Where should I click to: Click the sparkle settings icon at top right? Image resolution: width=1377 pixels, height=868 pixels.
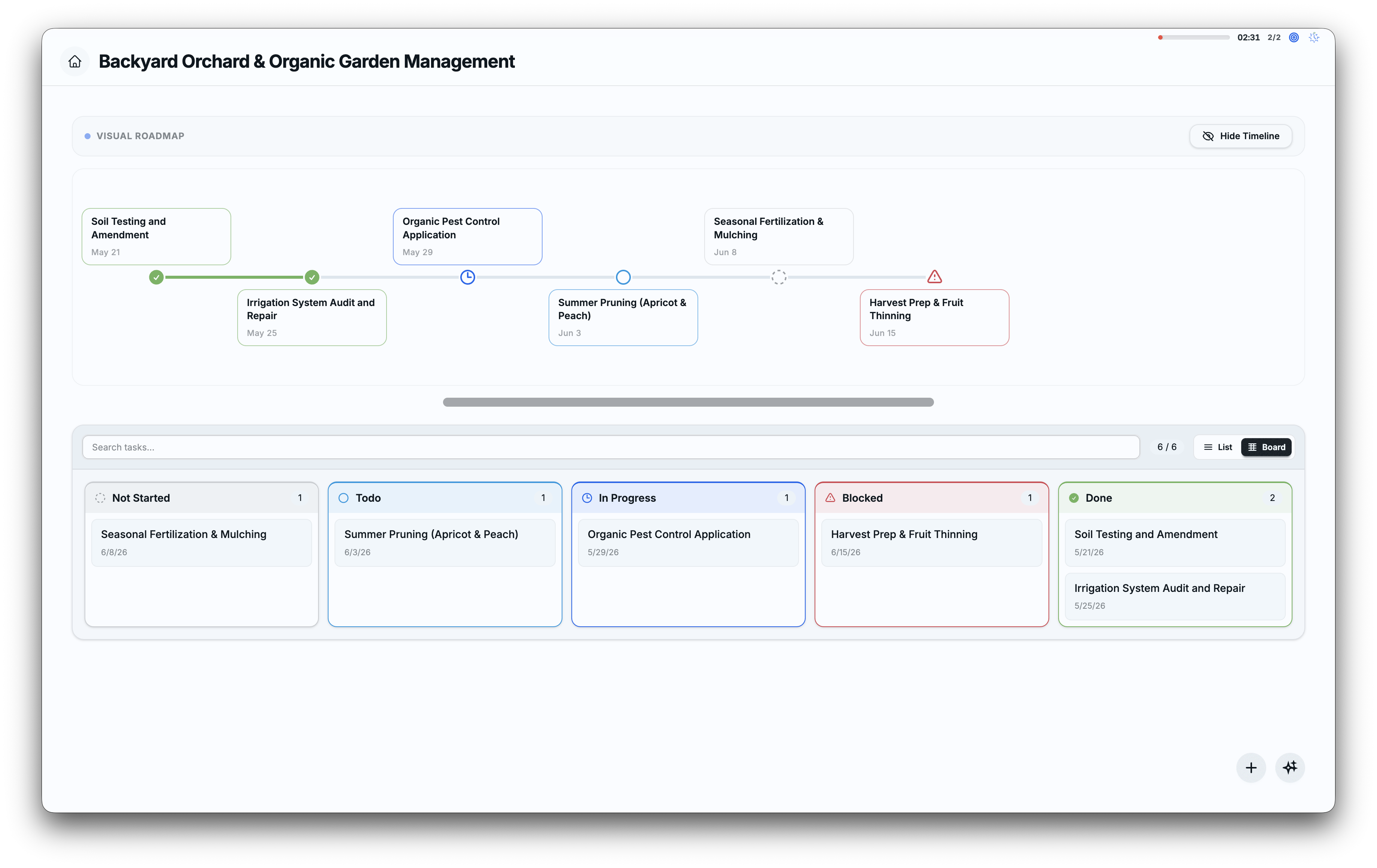pyautogui.click(x=1314, y=38)
